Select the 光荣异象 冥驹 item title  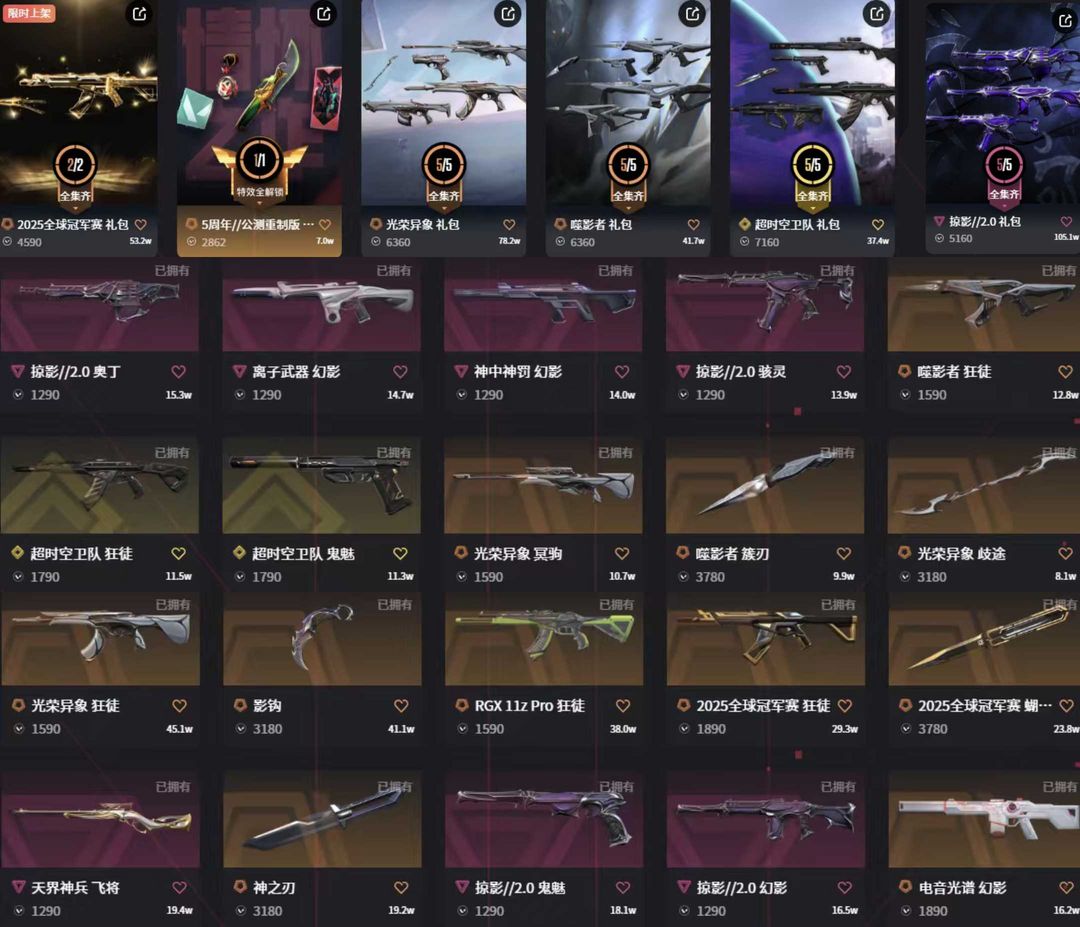click(x=518, y=554)
